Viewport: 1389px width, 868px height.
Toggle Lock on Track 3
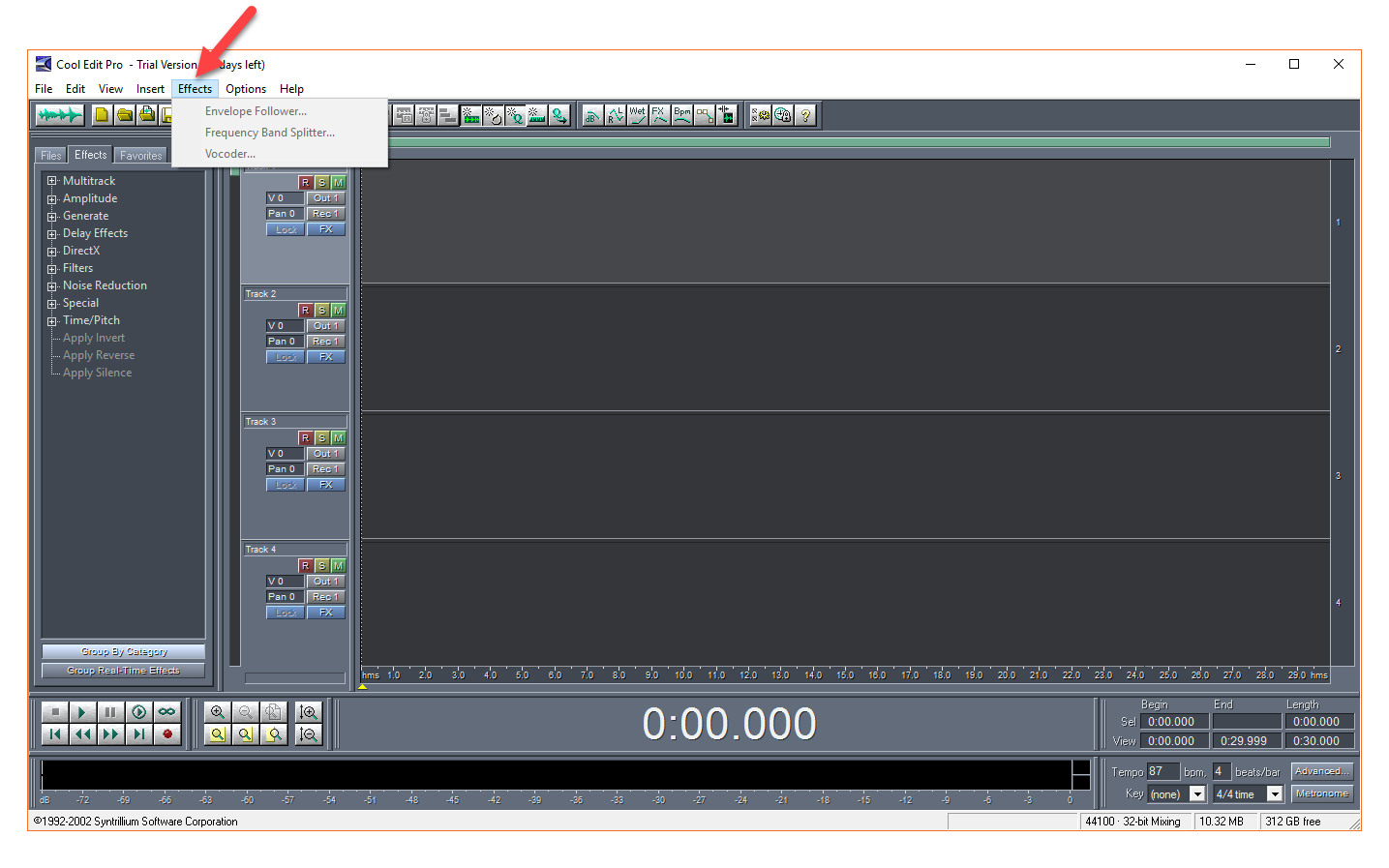[286, 485]
